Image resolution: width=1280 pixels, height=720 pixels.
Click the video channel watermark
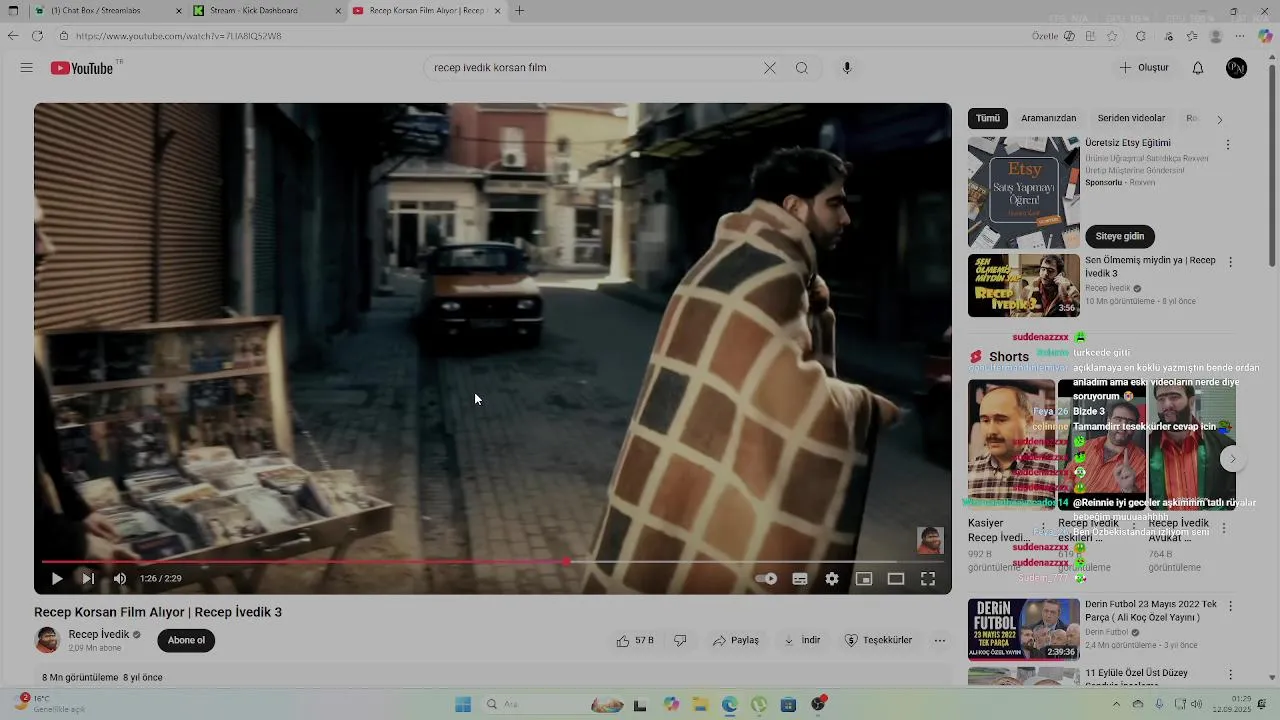[930, 540]
